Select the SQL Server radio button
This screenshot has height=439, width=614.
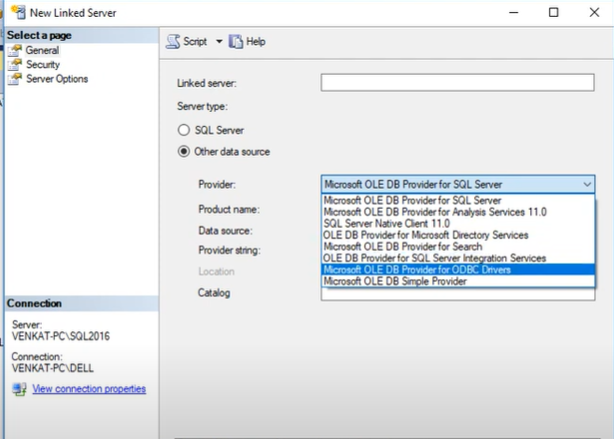[184, 130]
